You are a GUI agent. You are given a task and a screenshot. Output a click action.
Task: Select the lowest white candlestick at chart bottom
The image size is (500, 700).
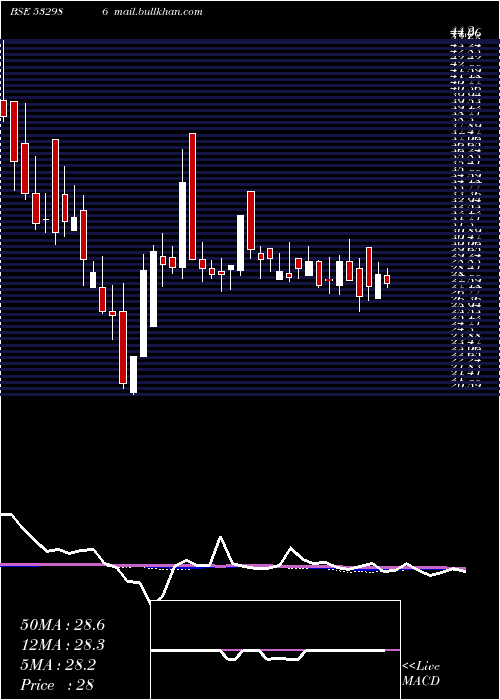click(x=133, y=375)
